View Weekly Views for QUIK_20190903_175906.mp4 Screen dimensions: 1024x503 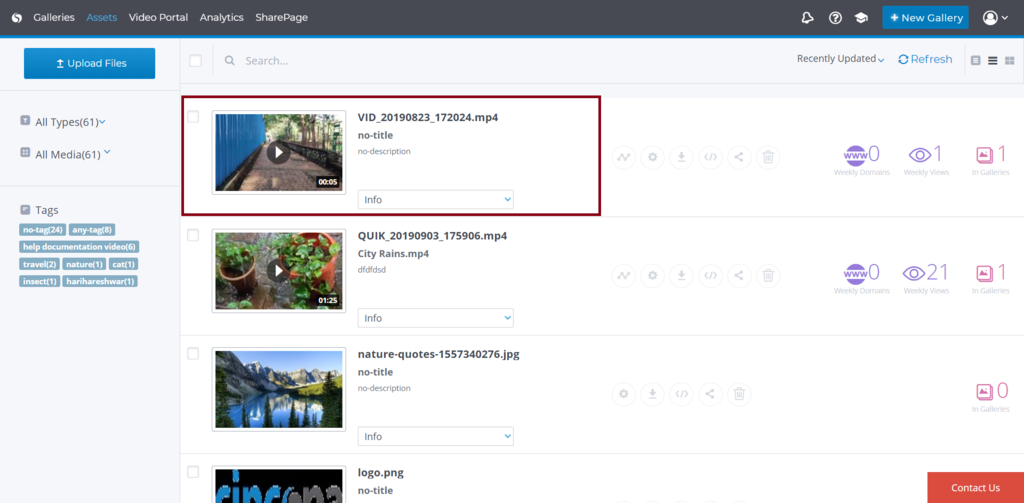(x=926, y=278)
